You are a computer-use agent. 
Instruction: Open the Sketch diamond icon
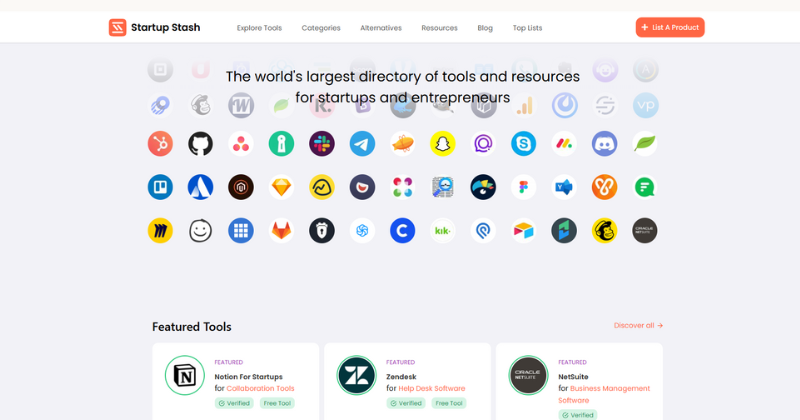(281, 187)
